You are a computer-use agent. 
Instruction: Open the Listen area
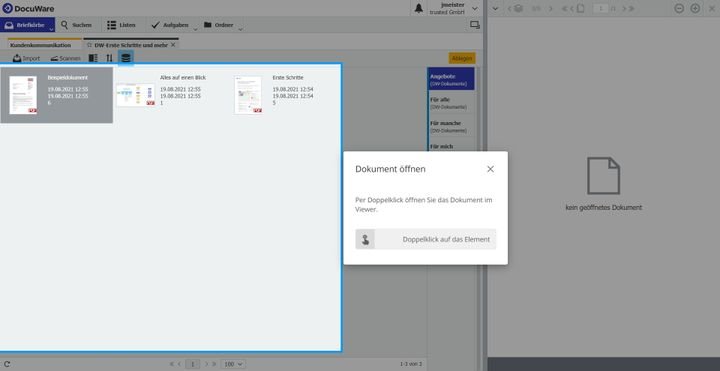tap(121, 25)
